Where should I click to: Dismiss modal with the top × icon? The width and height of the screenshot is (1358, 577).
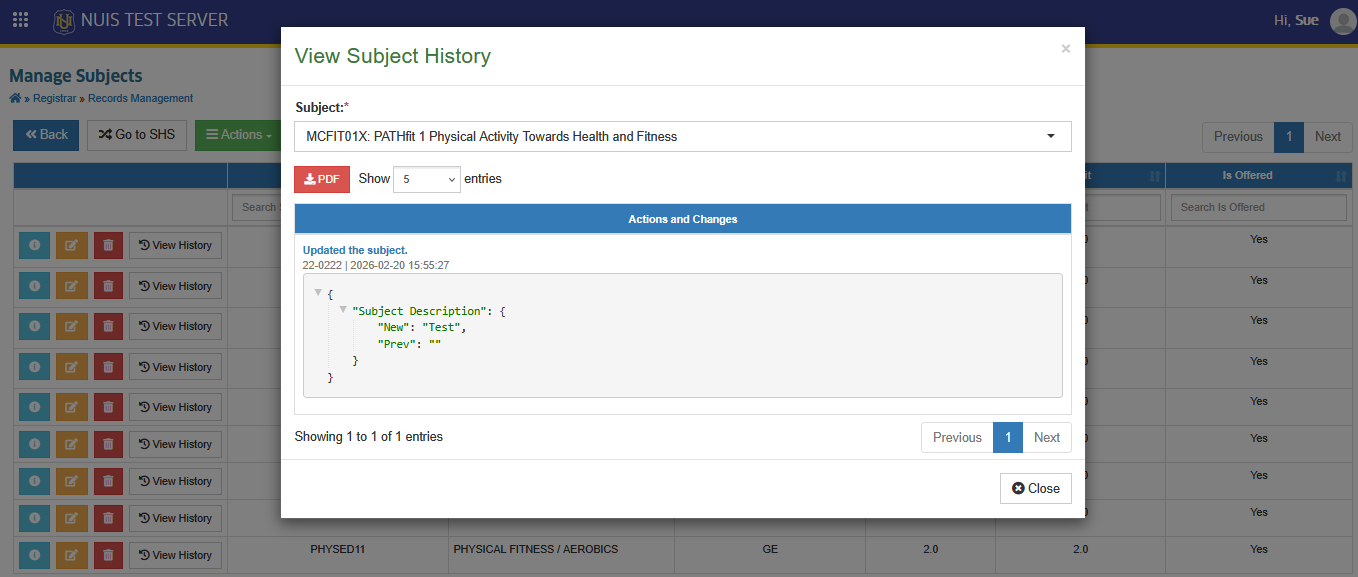click(x=1066, y=48)
